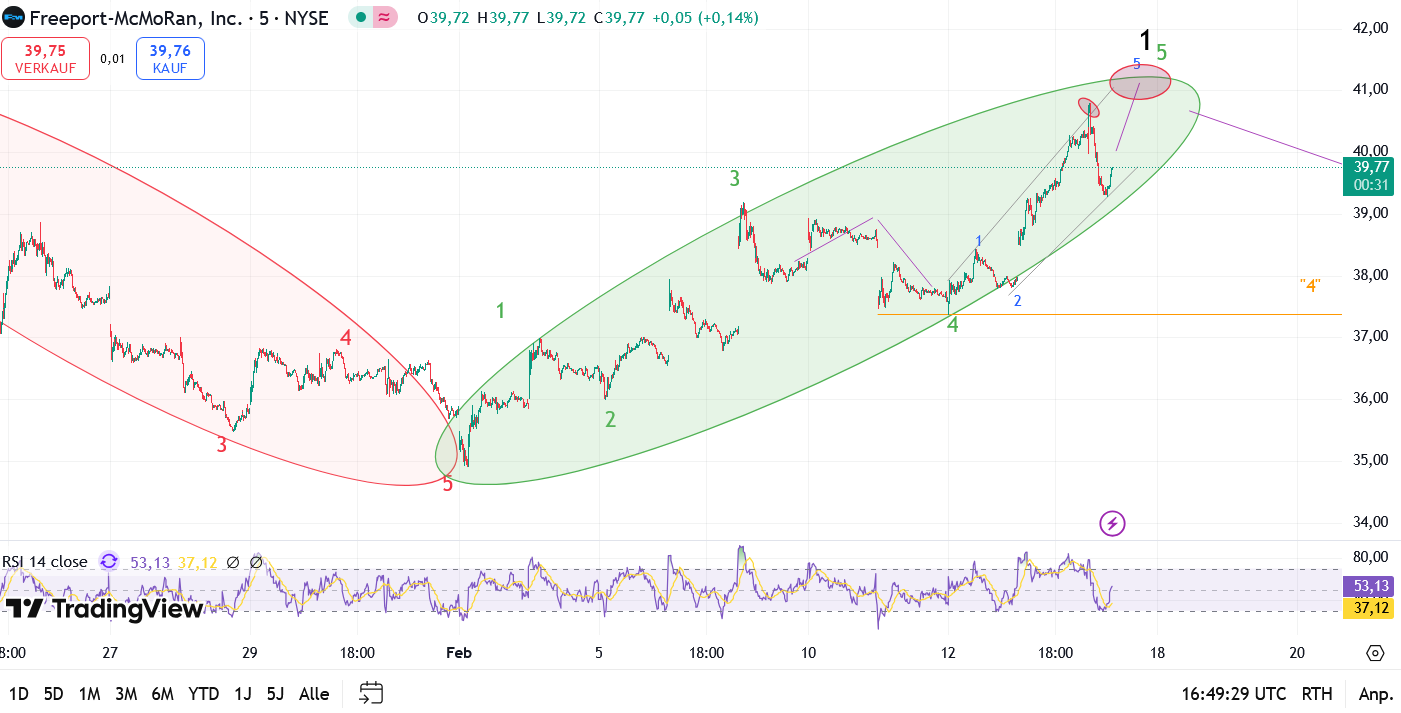1401x713 pixels.
Task: Click the Feb date axis label
Action: (x=458, y=653)
